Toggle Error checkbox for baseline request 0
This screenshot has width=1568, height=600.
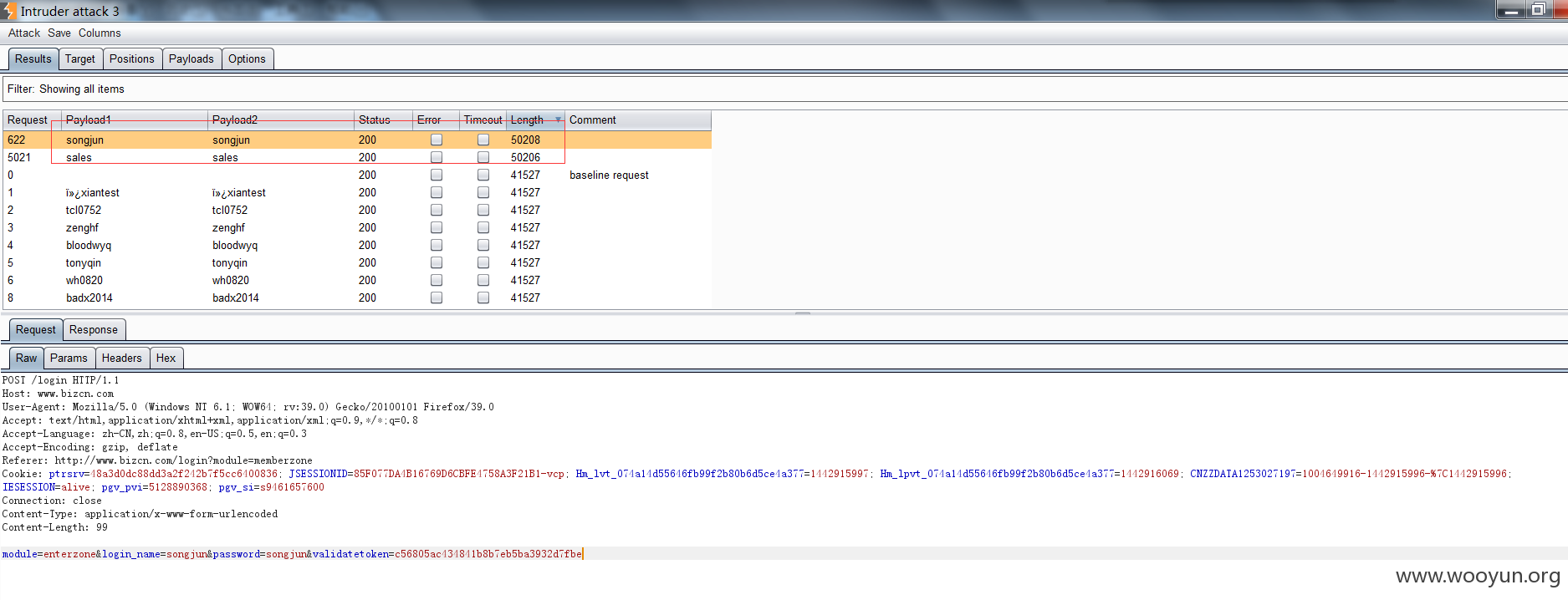pyautogui.click(x=437, y=175)
